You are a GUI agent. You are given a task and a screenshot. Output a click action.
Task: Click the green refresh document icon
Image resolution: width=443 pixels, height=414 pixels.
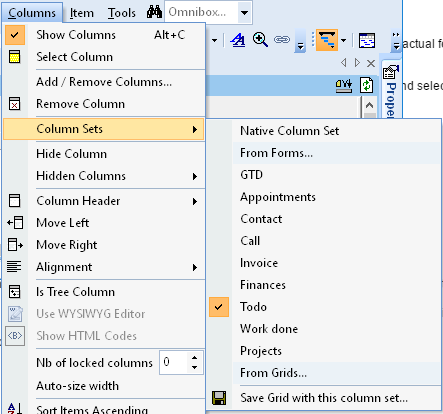pyautogui.click(x=366, y=85)
